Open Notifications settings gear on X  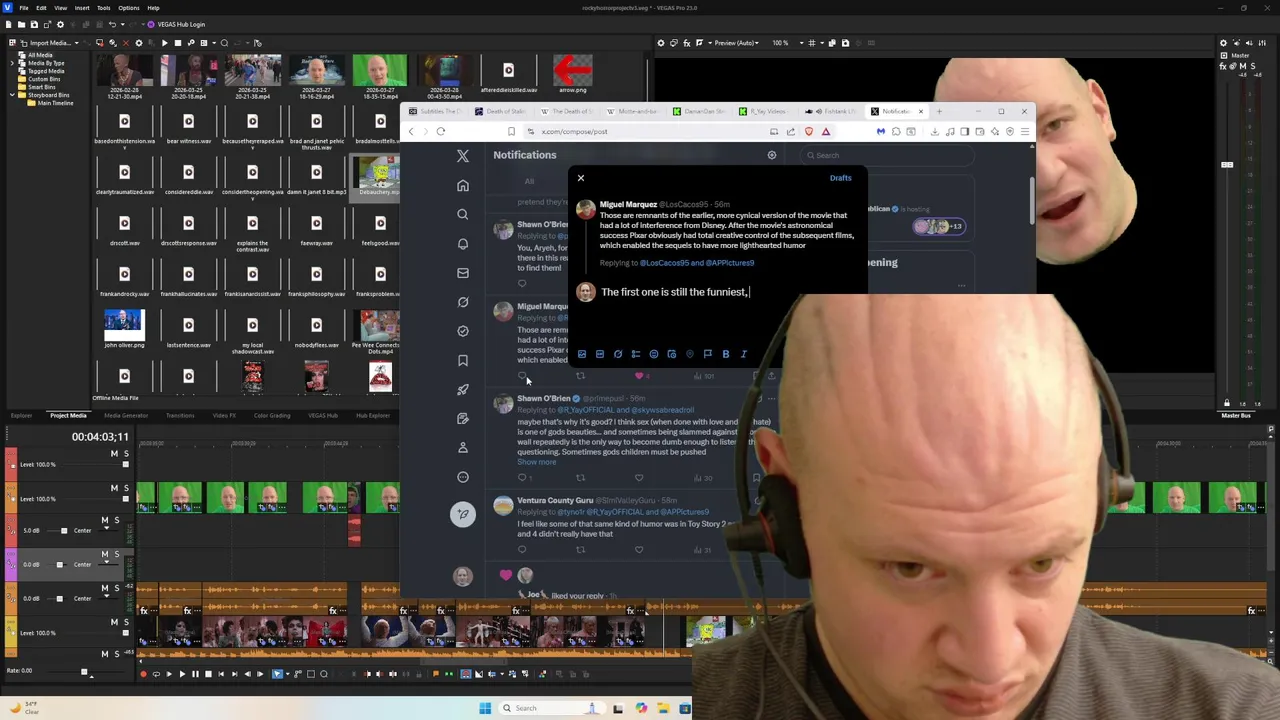[x=772, y=155]
